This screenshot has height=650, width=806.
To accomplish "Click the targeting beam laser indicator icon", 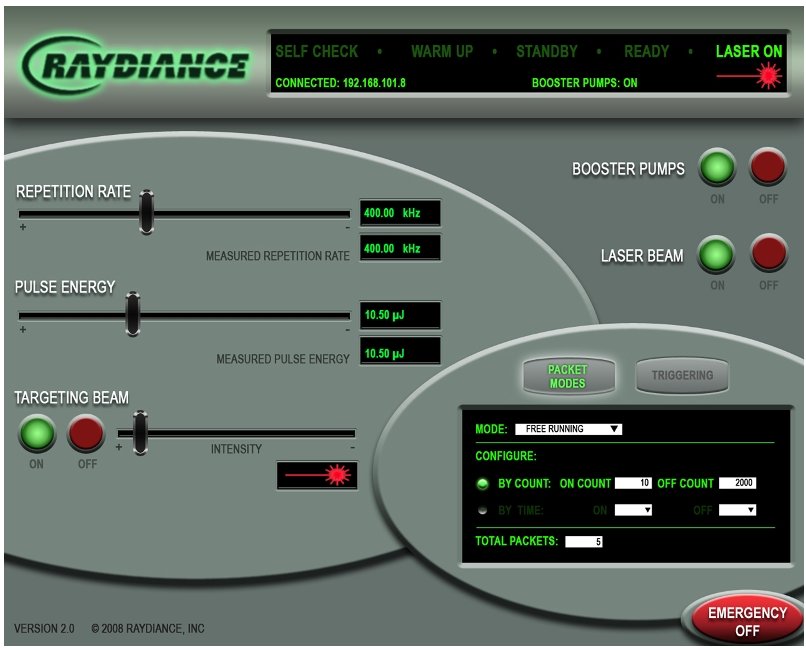I will [x=336, y=476].
